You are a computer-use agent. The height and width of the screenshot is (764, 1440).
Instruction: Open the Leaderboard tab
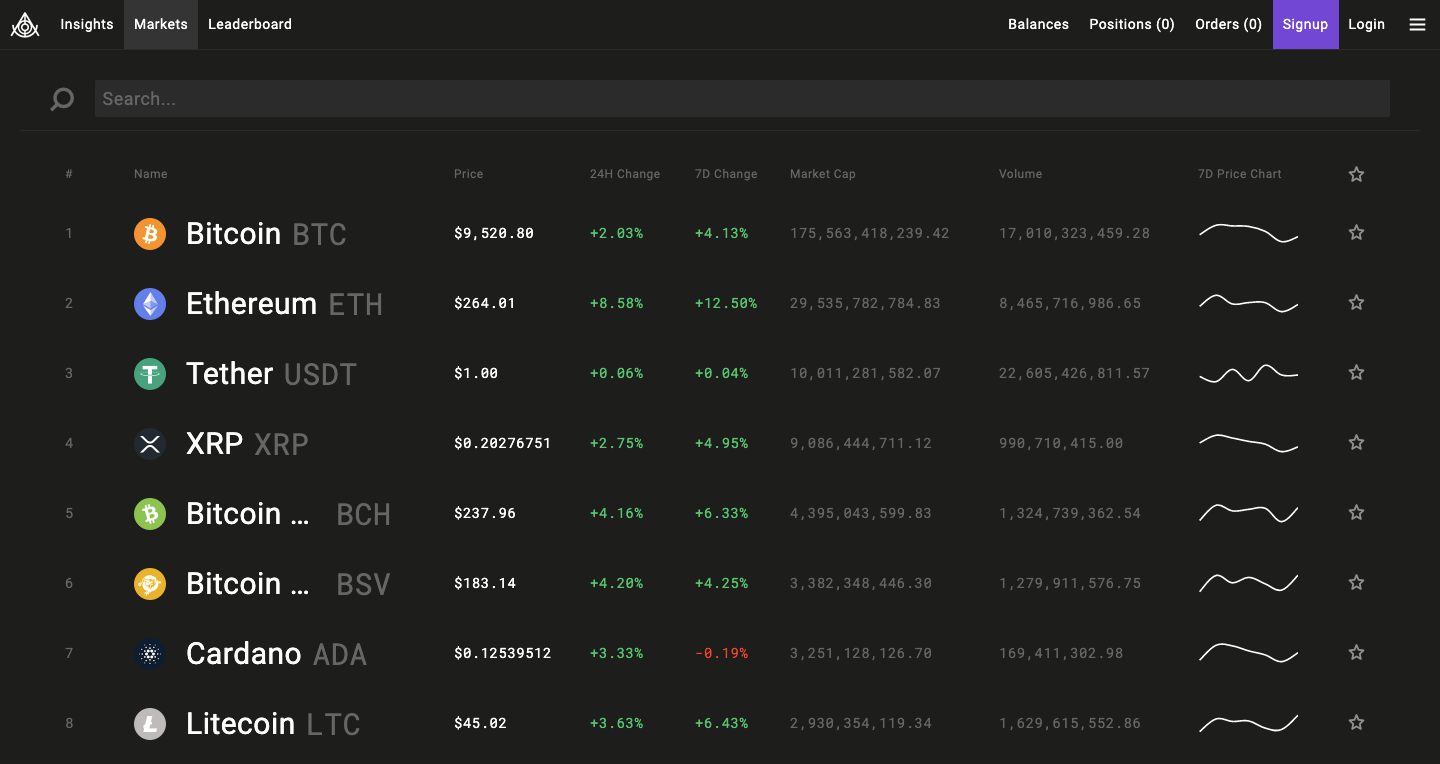250,25
